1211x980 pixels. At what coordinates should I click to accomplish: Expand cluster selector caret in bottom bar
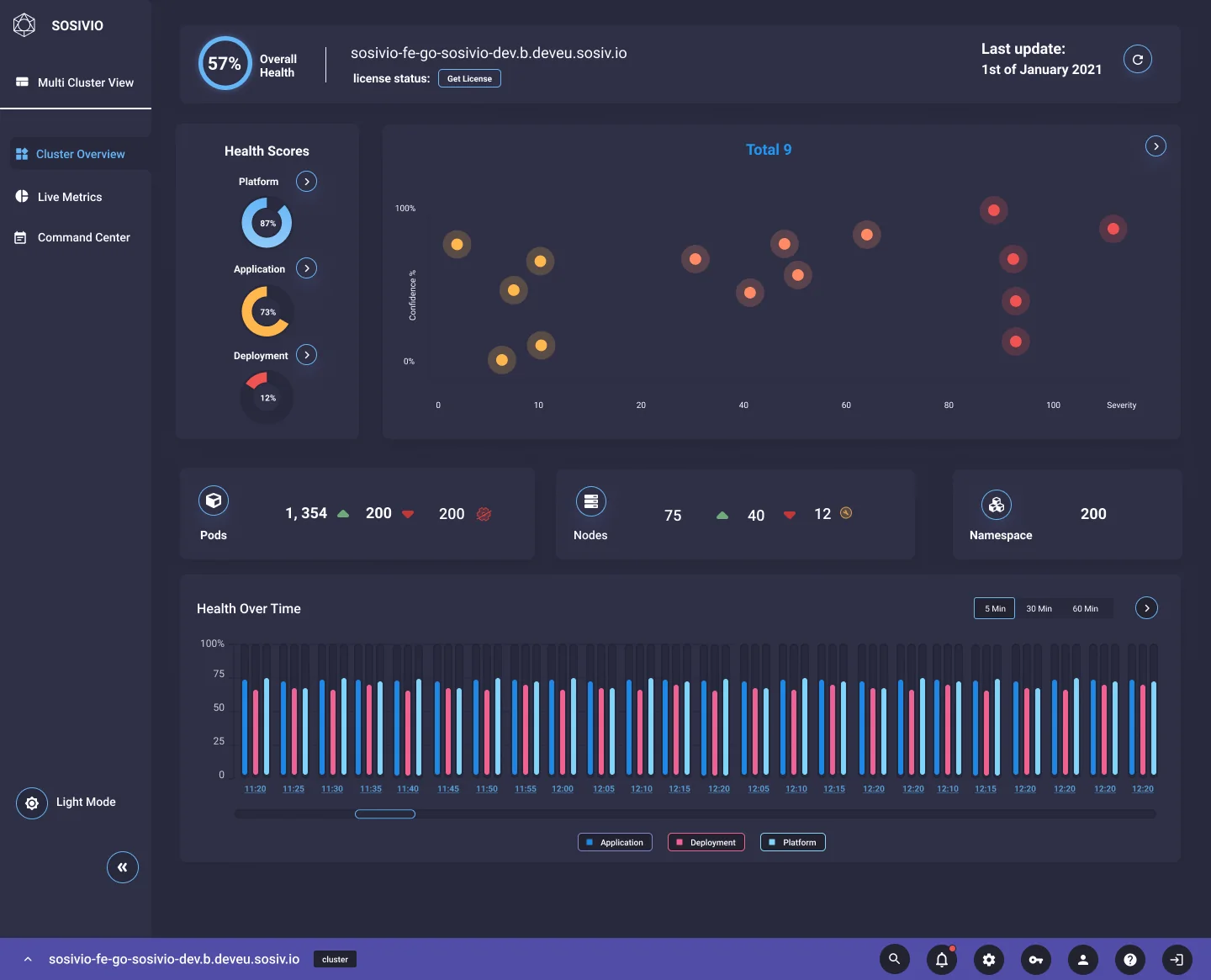click(28, 959)
